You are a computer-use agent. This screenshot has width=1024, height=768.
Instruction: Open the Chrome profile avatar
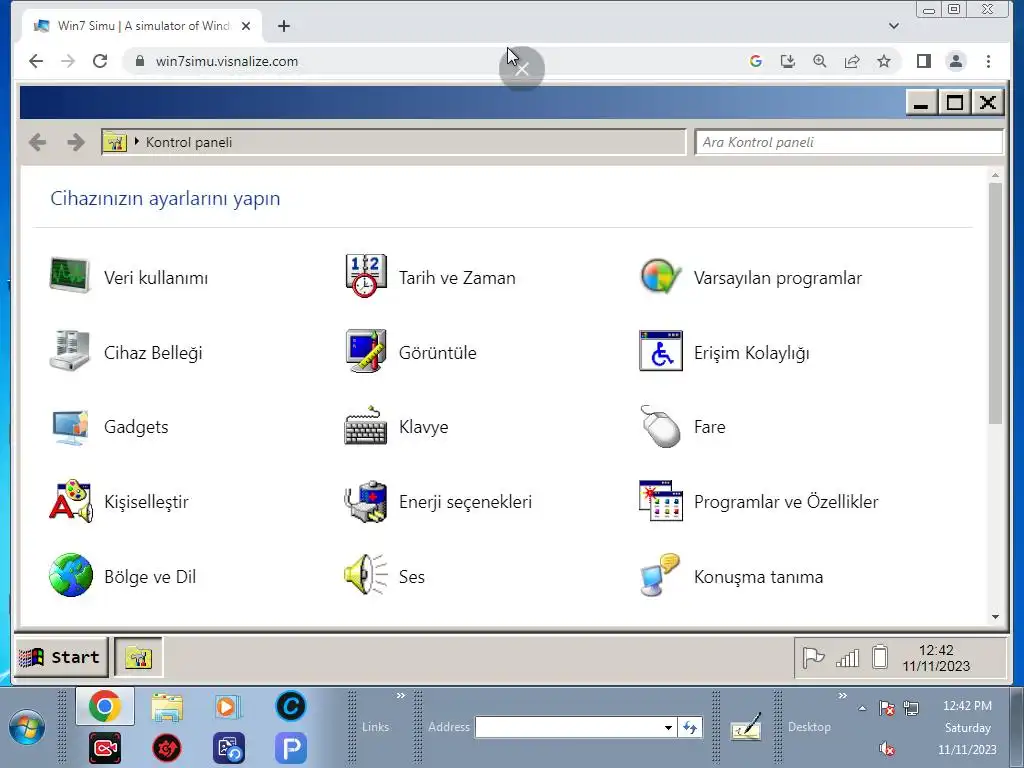(x=955, y=61)
